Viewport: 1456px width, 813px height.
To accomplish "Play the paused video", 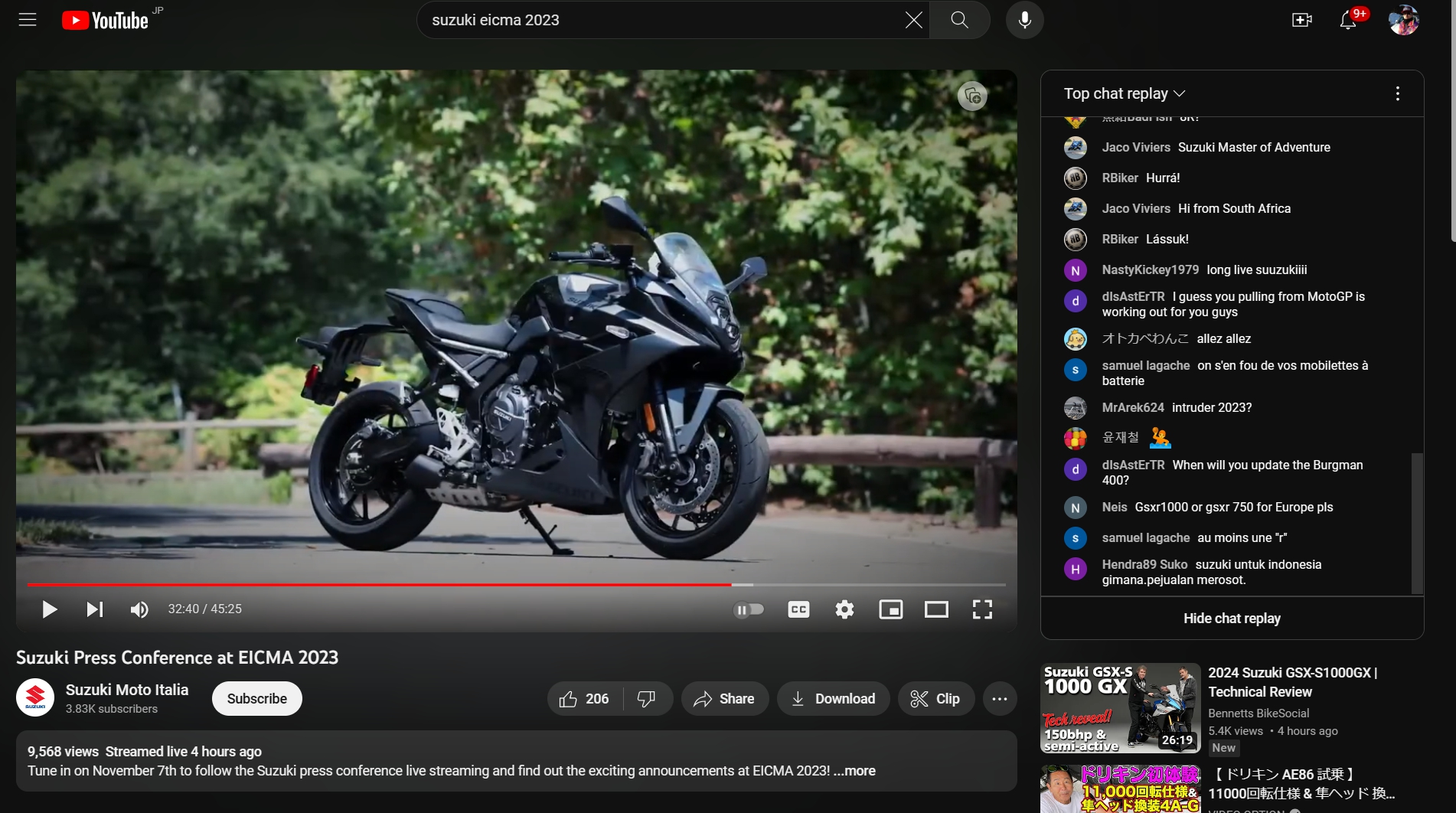I will [50, 609].
